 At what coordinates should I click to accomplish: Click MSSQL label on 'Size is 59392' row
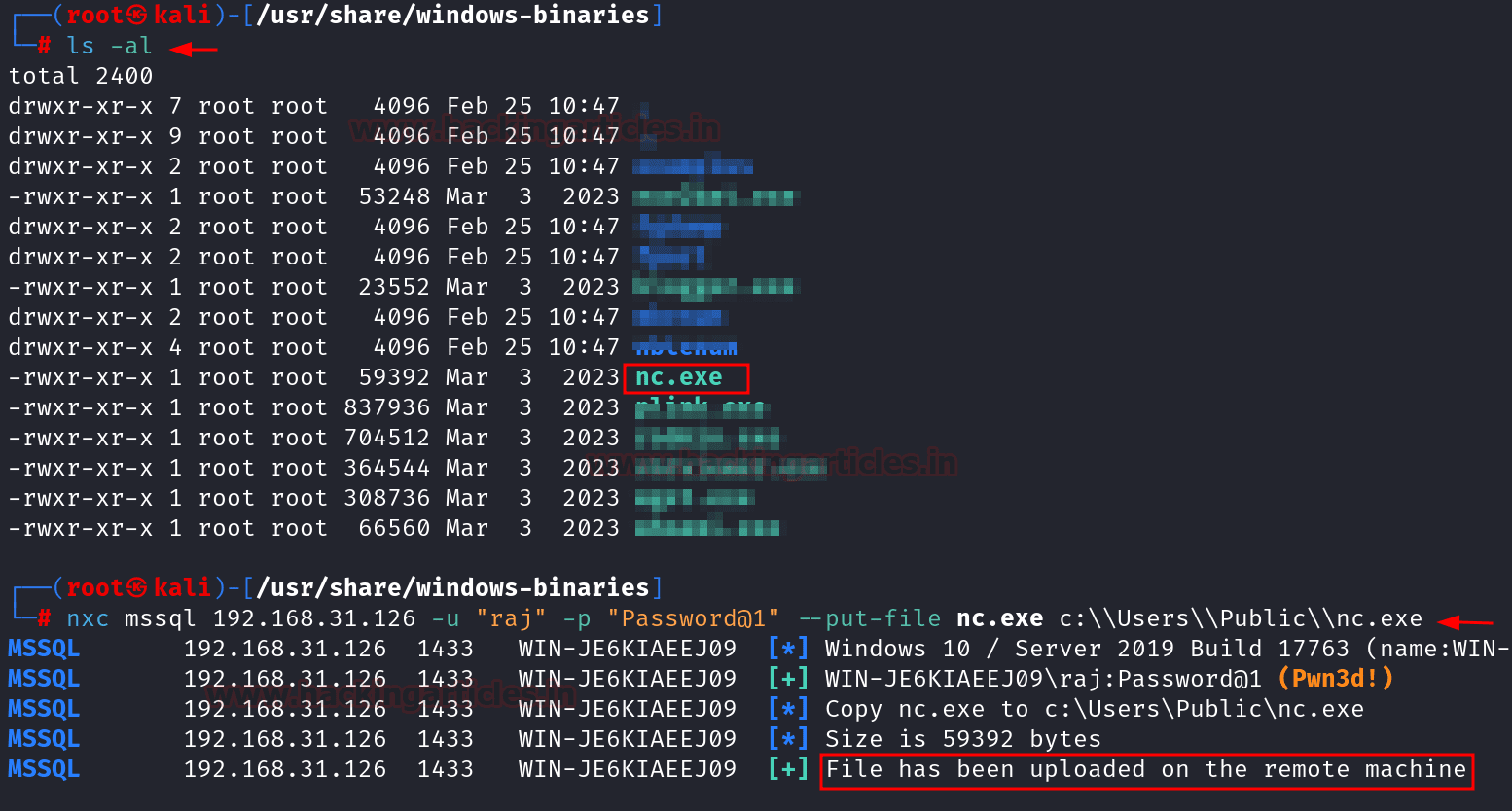44,739
